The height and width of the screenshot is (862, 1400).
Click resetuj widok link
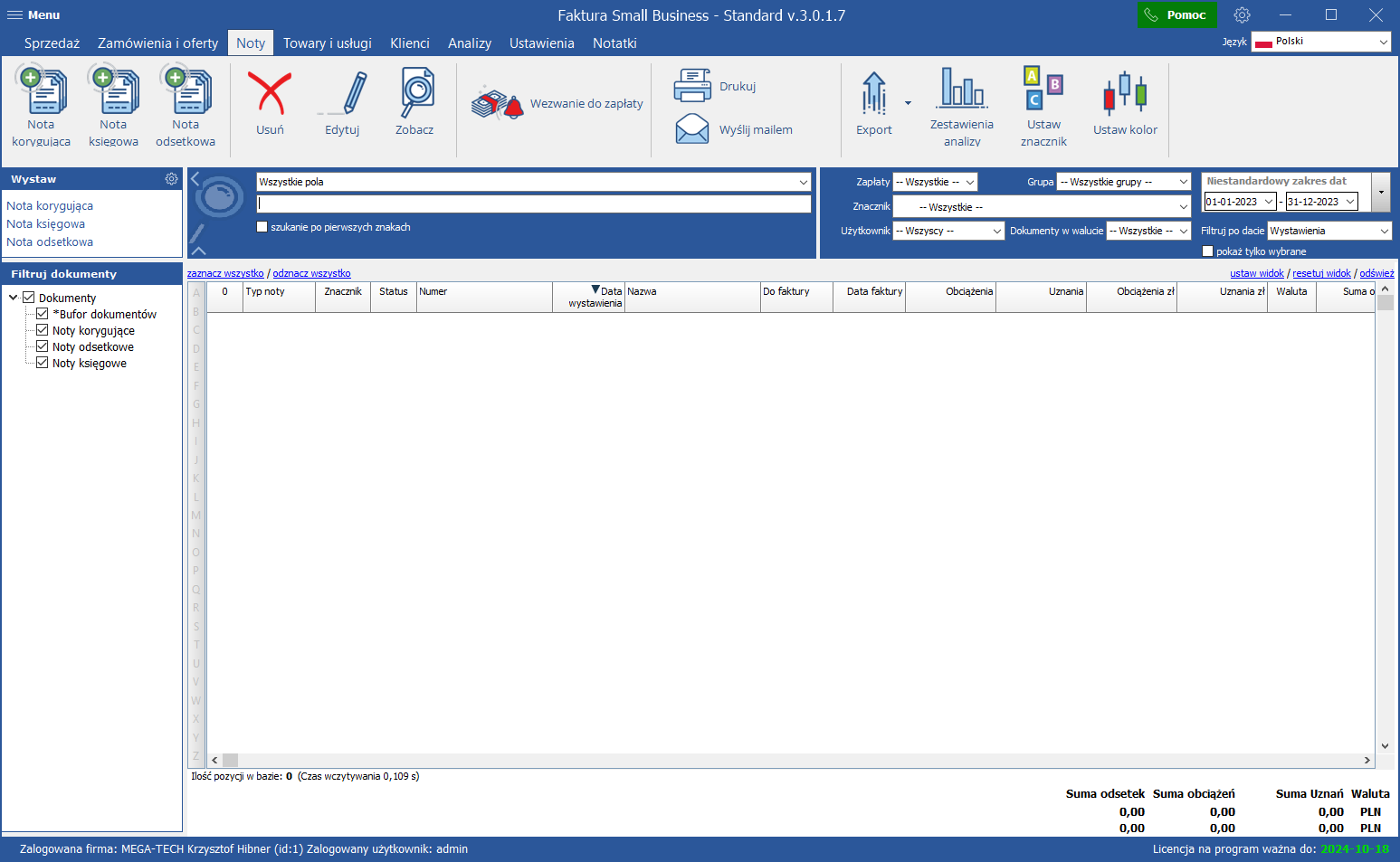[x=1321, y=273]
